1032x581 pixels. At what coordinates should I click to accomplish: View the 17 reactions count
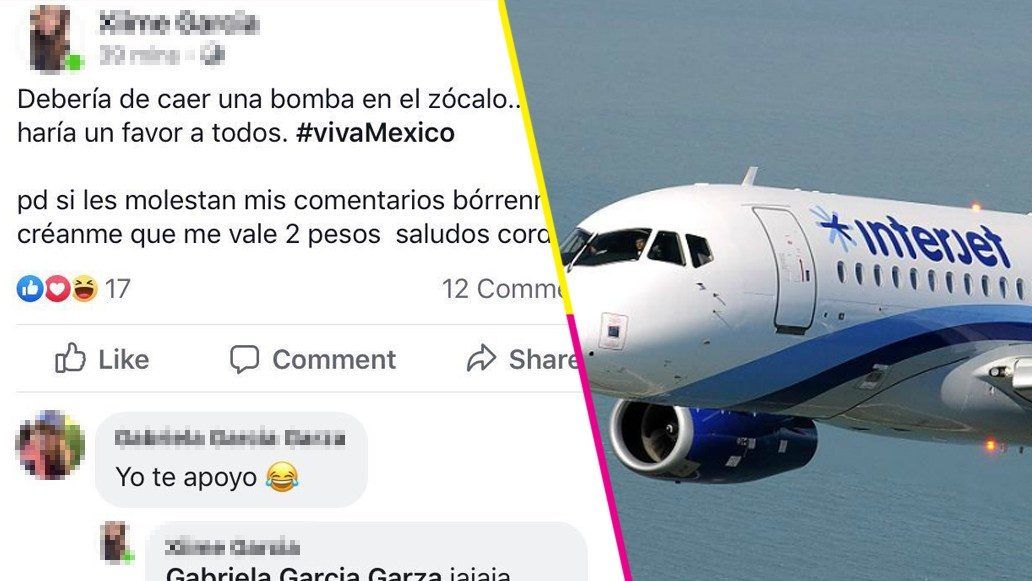(x=118, y=289)
